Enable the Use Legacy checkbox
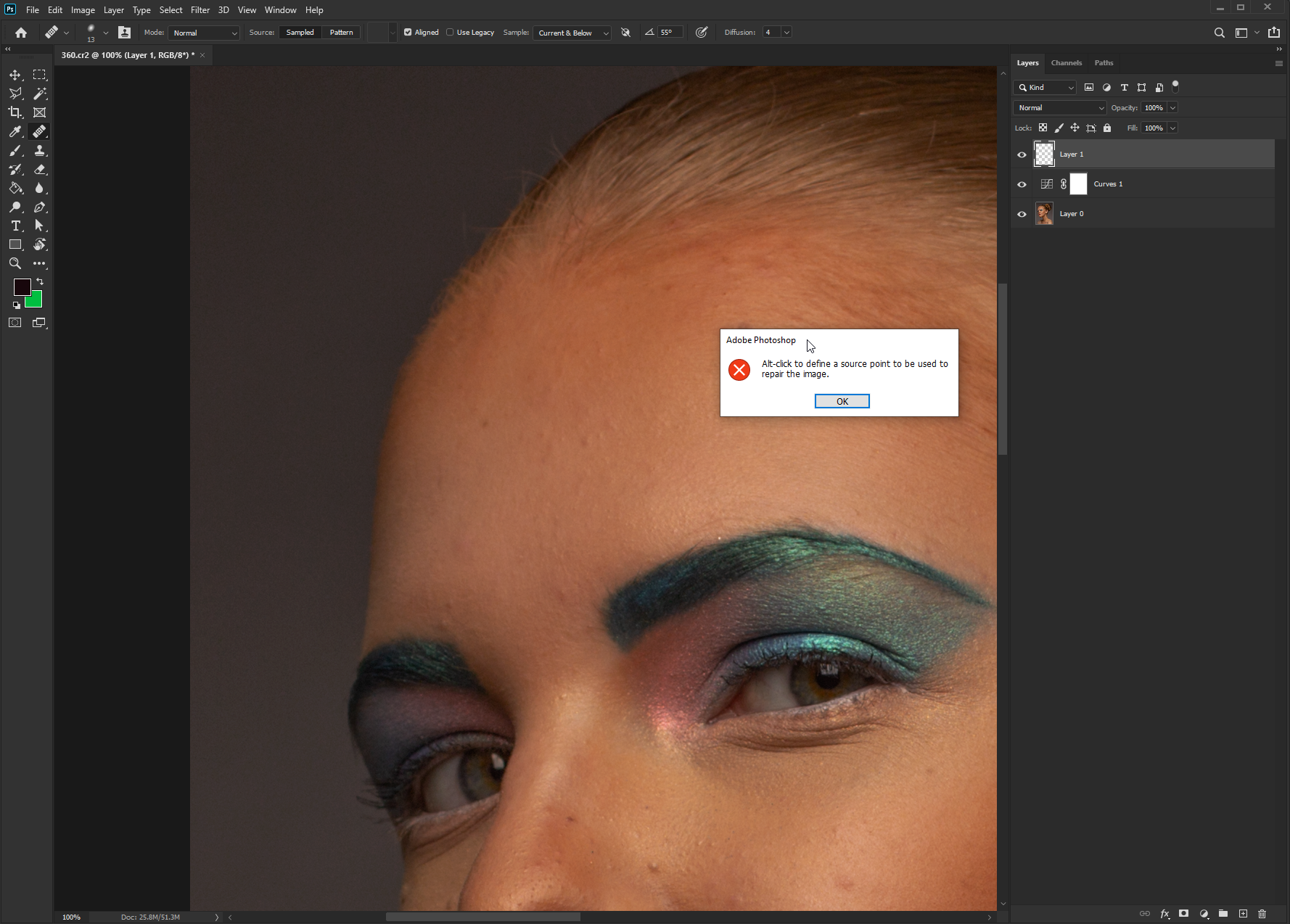The height and width of the screenshot is (924, 1290). click(x=450, y=33)
